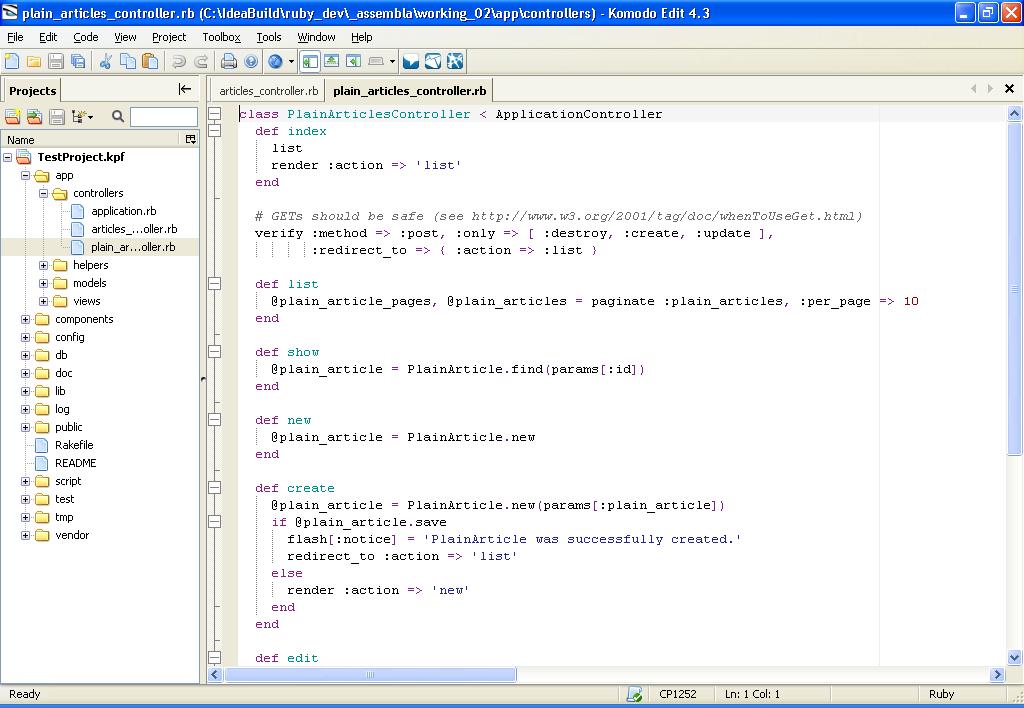Click the magnifier search icon in Projects
This screenshot has height=708, width=1024.
tap(118, 116)
